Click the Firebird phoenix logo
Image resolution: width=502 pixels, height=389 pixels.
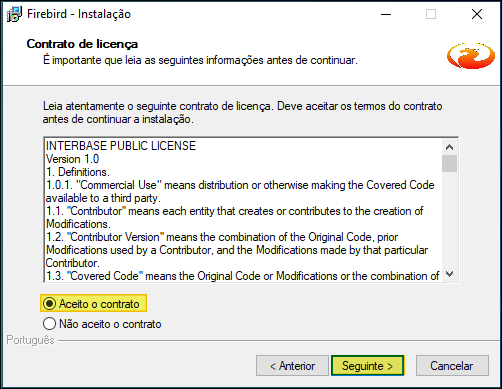[471, 56]
